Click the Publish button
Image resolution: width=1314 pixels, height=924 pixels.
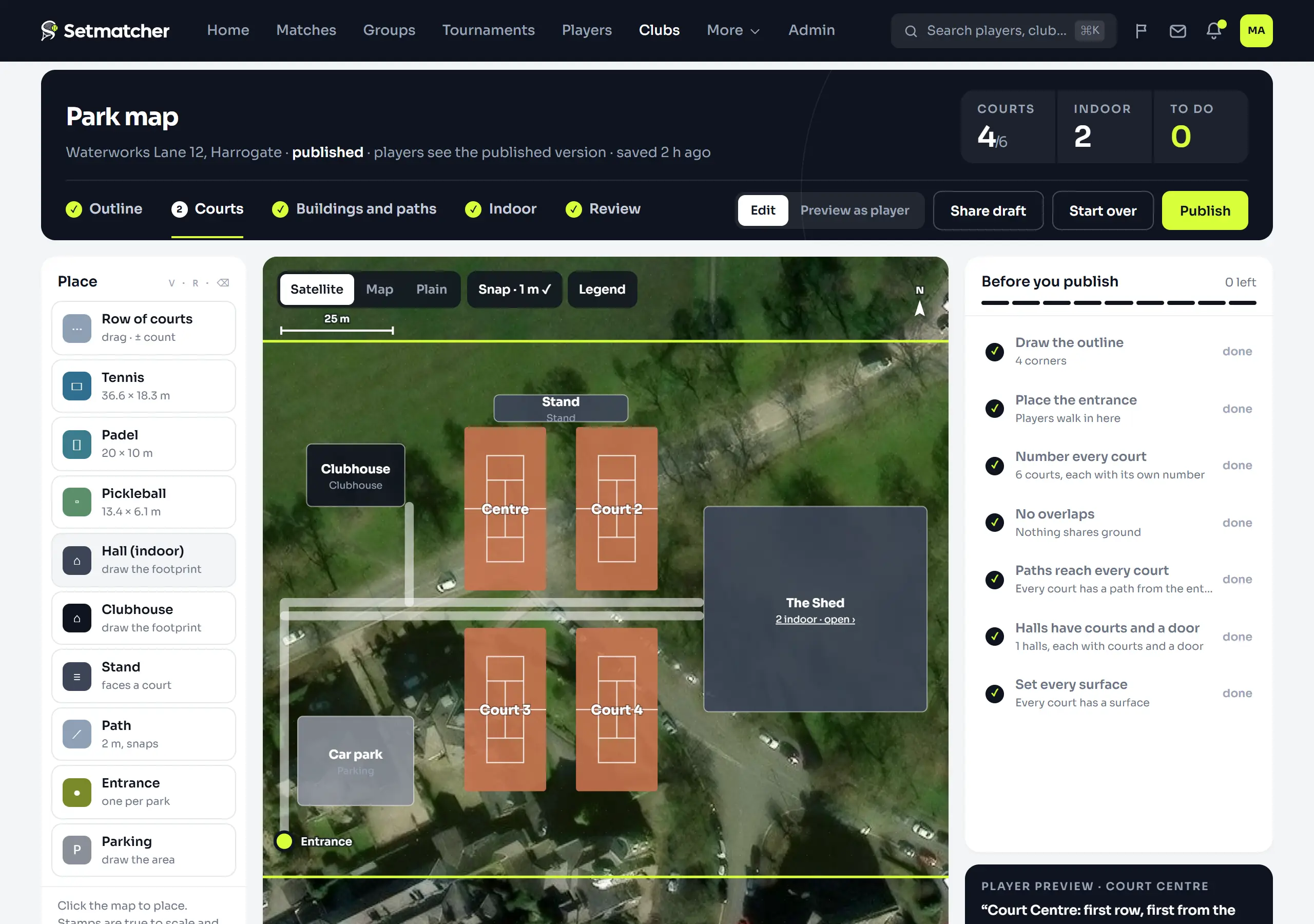click(1204, 210)
